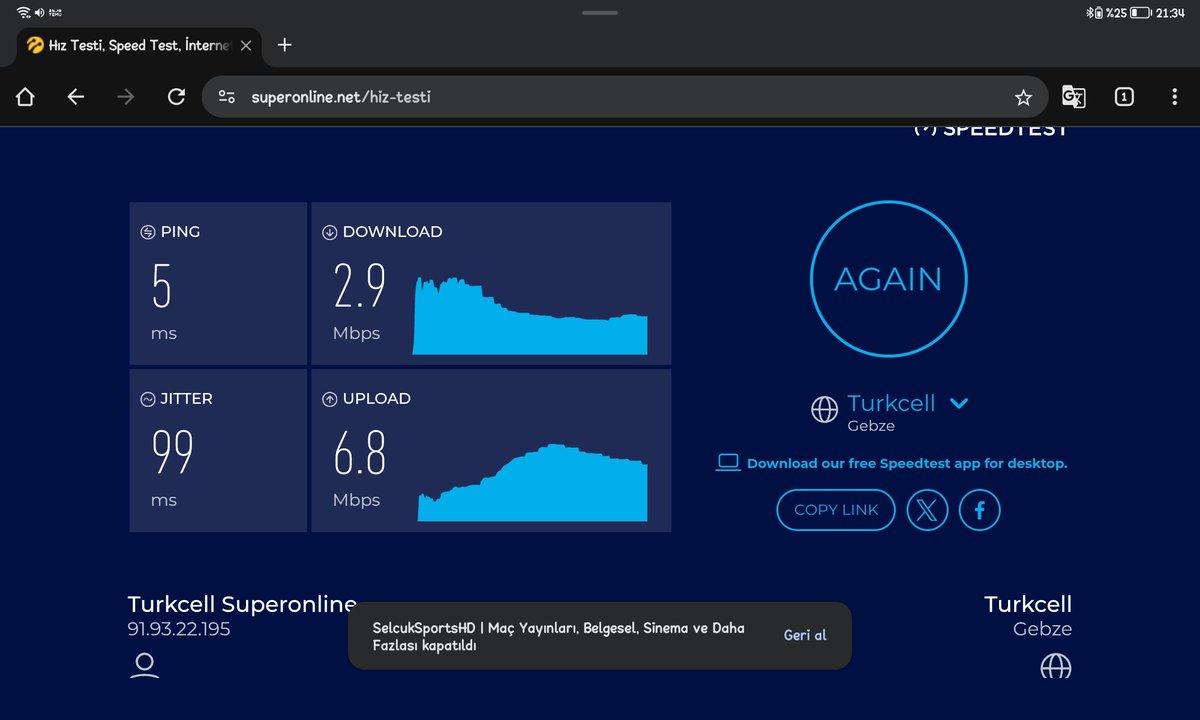Click the upload speed graph
The image size is (1200, 720).
[533, 482]
